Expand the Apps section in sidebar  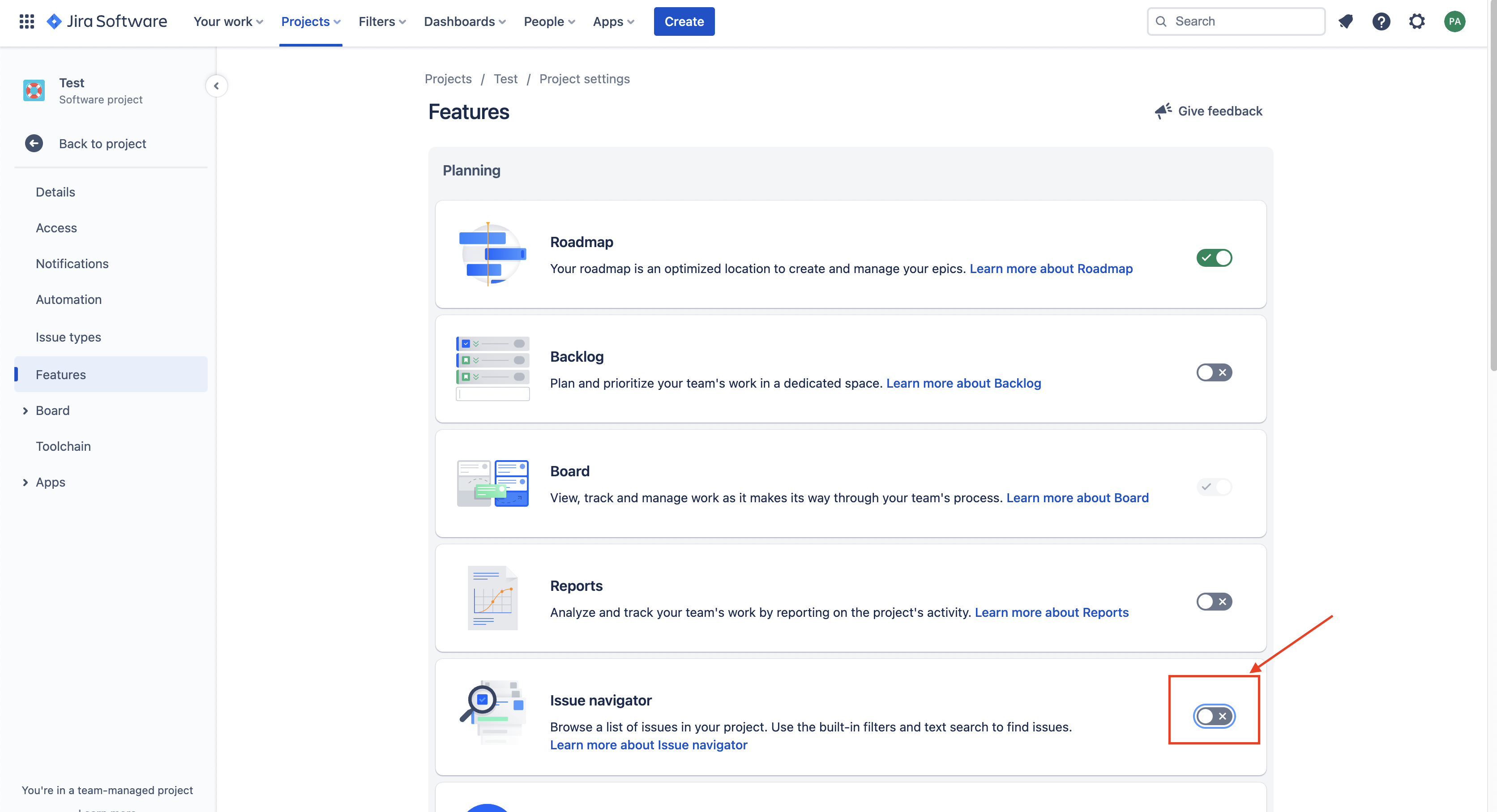26,483
